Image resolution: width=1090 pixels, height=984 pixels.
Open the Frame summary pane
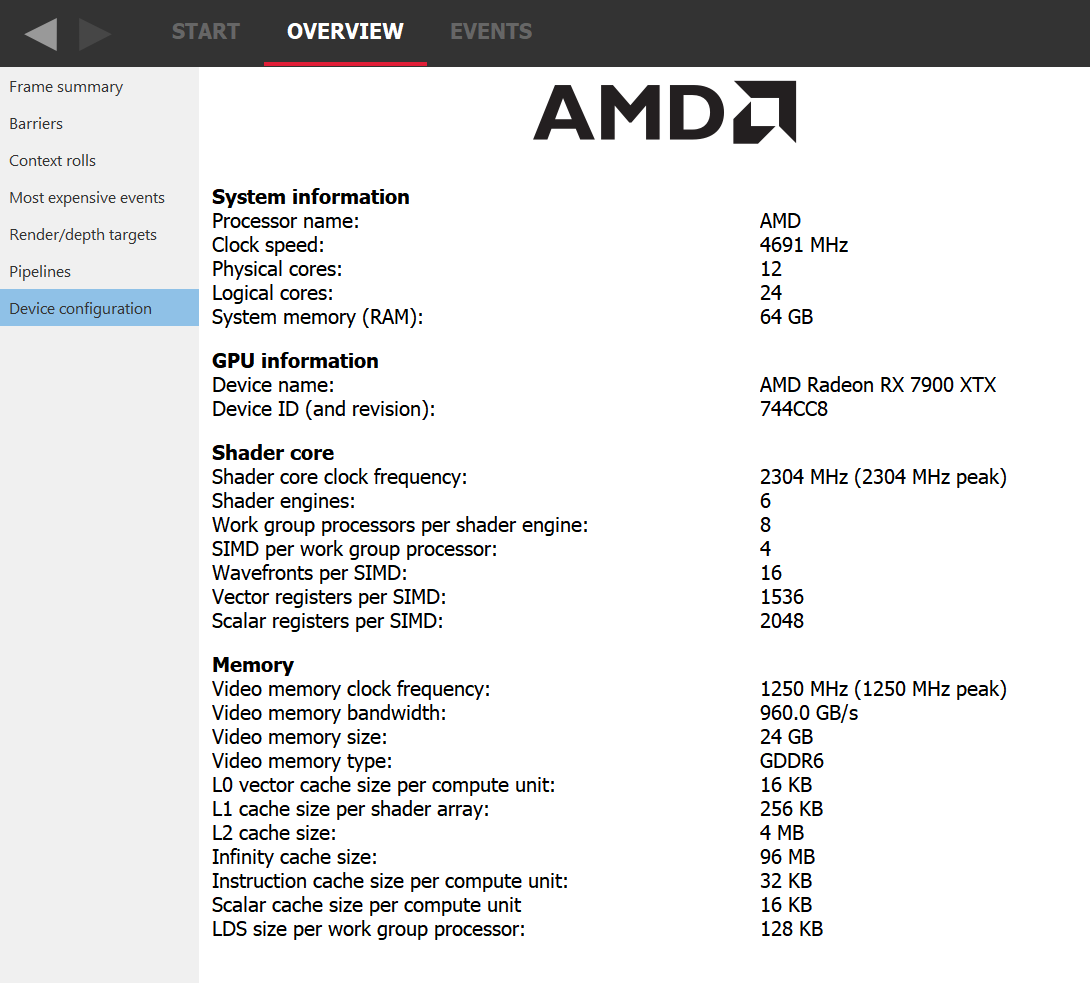(66, 87)
